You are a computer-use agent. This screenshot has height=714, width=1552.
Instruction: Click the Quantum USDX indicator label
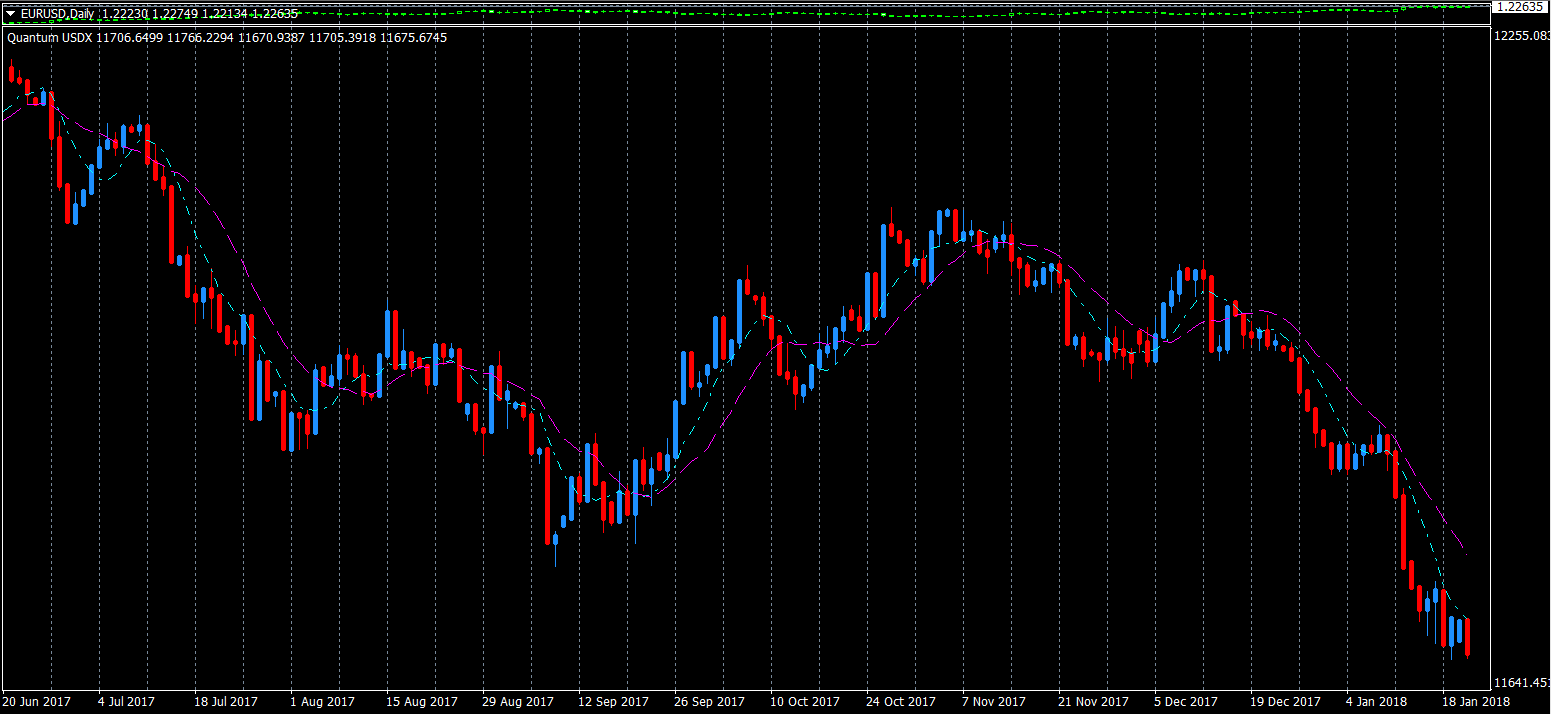tap(49, 37)
